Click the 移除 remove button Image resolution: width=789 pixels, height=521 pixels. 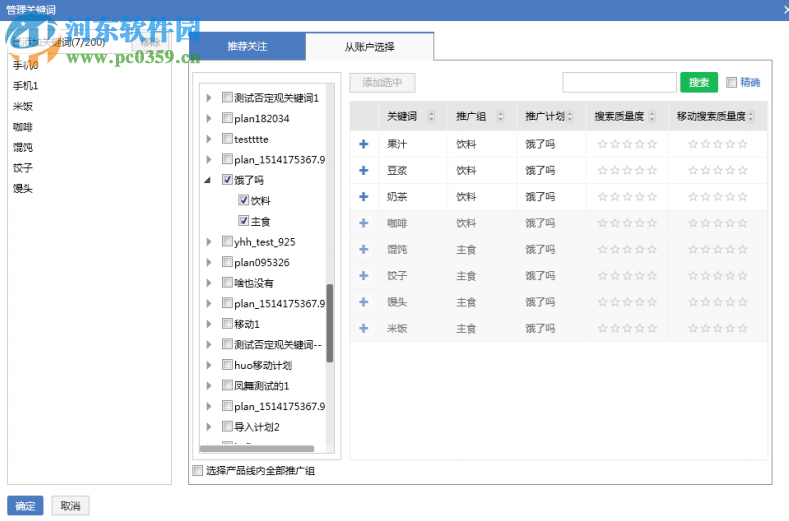[x=150, y=42]
